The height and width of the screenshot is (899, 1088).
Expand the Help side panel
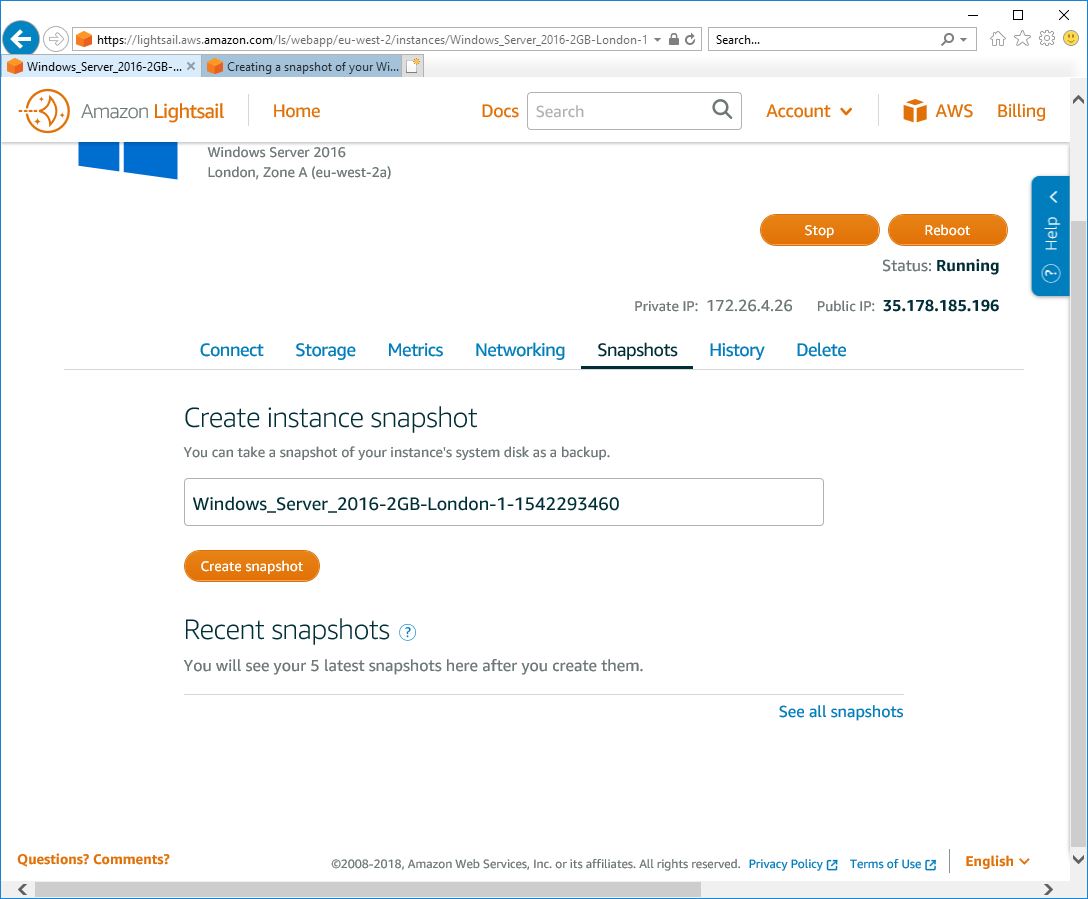[x=1051, y=236]
